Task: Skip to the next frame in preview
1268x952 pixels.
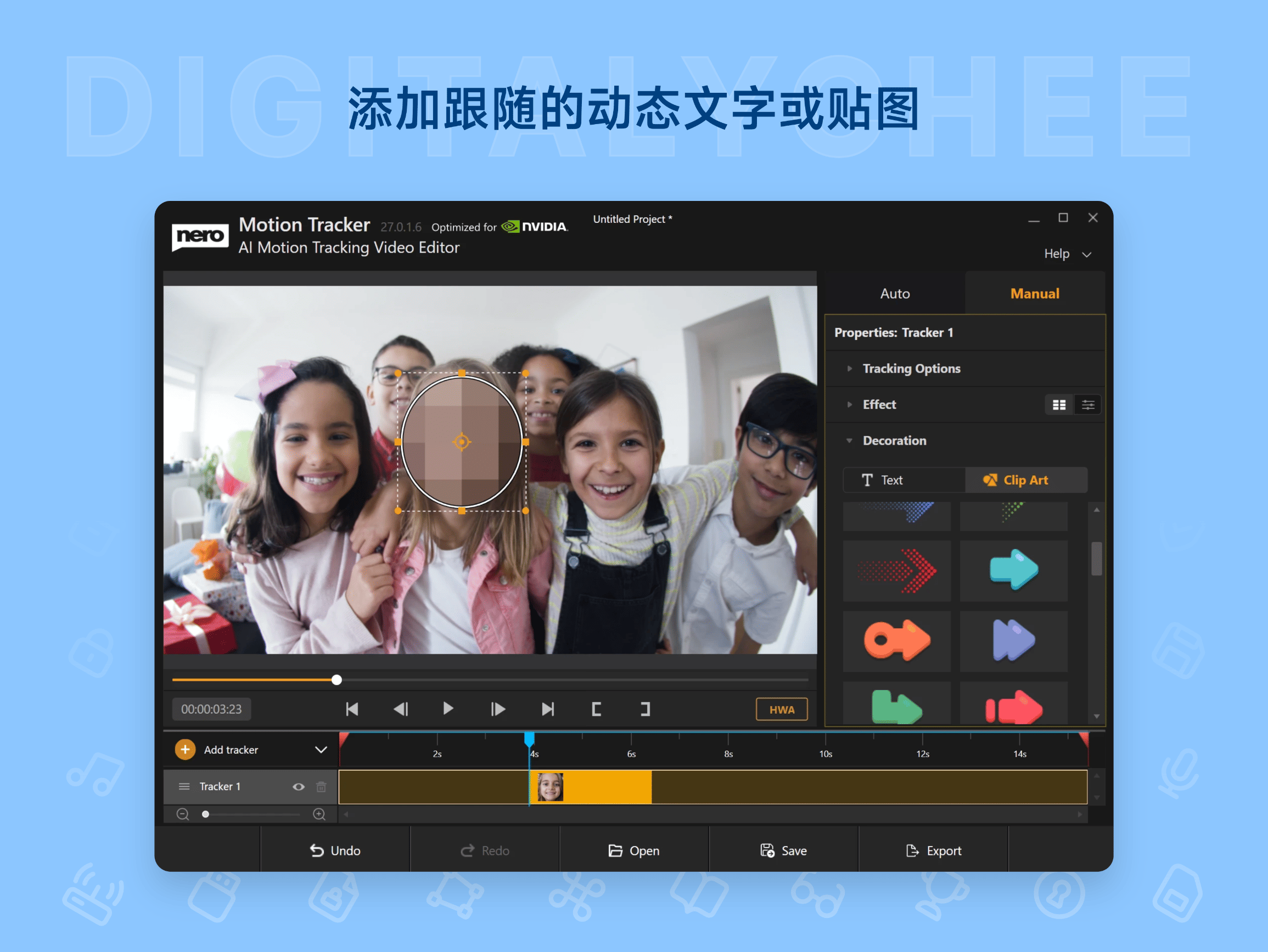Action: point(496,709)
